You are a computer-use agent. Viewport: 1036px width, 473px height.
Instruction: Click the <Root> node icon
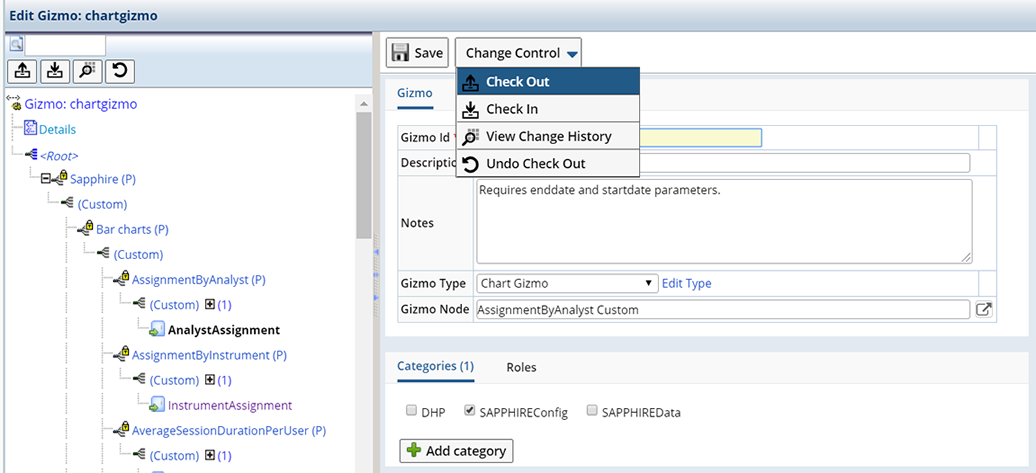point(30,155)
